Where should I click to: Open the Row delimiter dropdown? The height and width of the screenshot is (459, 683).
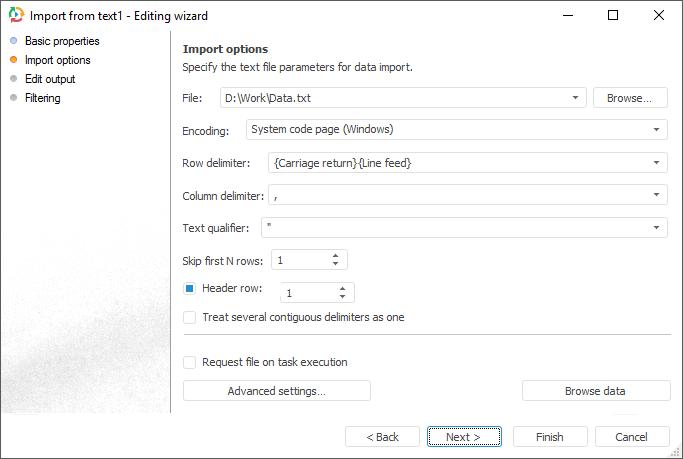pos(657,163)
